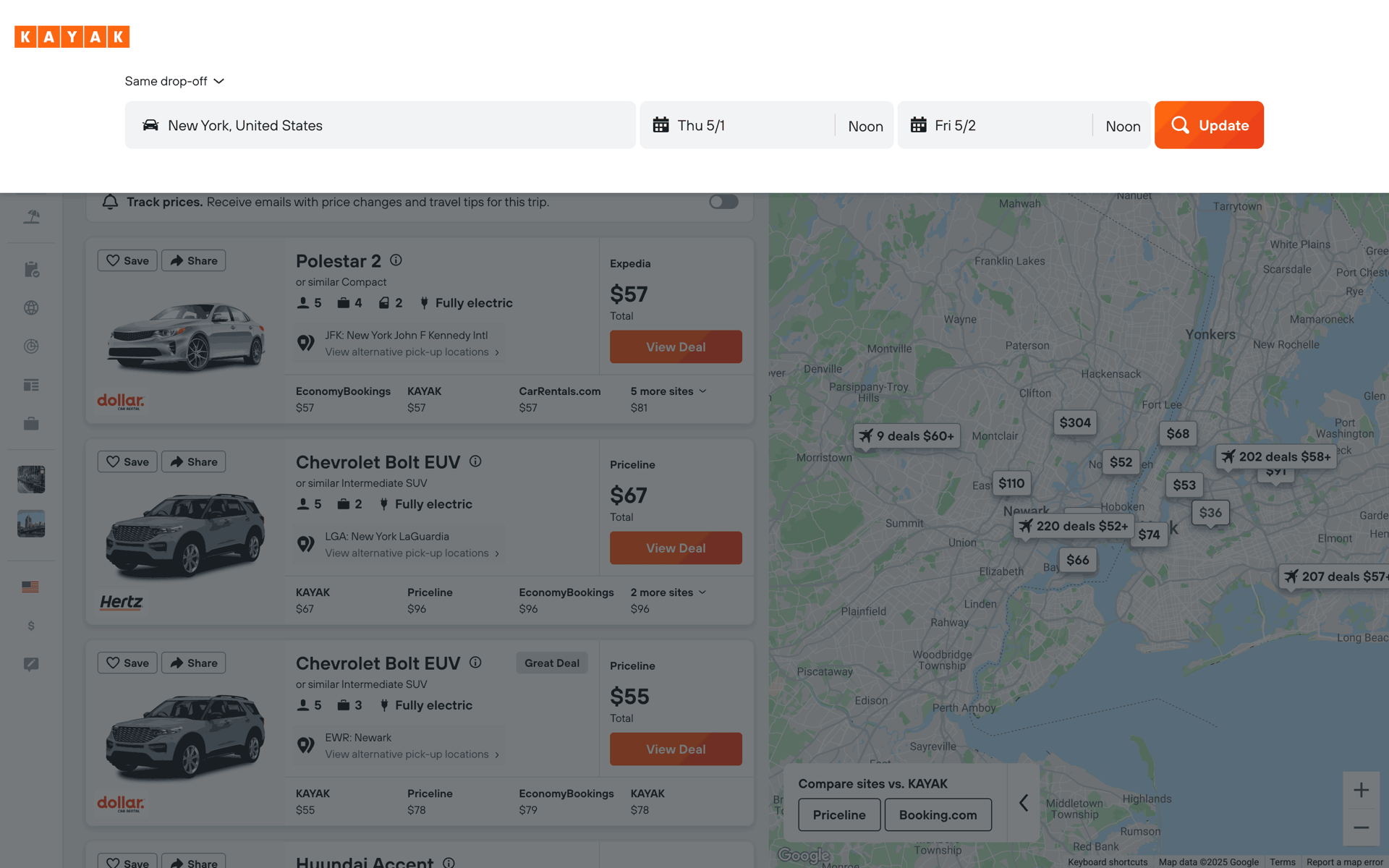The height and width of the screenshot is (868, 1389).
Task: Compare with Priceline button
Action: 839,814
